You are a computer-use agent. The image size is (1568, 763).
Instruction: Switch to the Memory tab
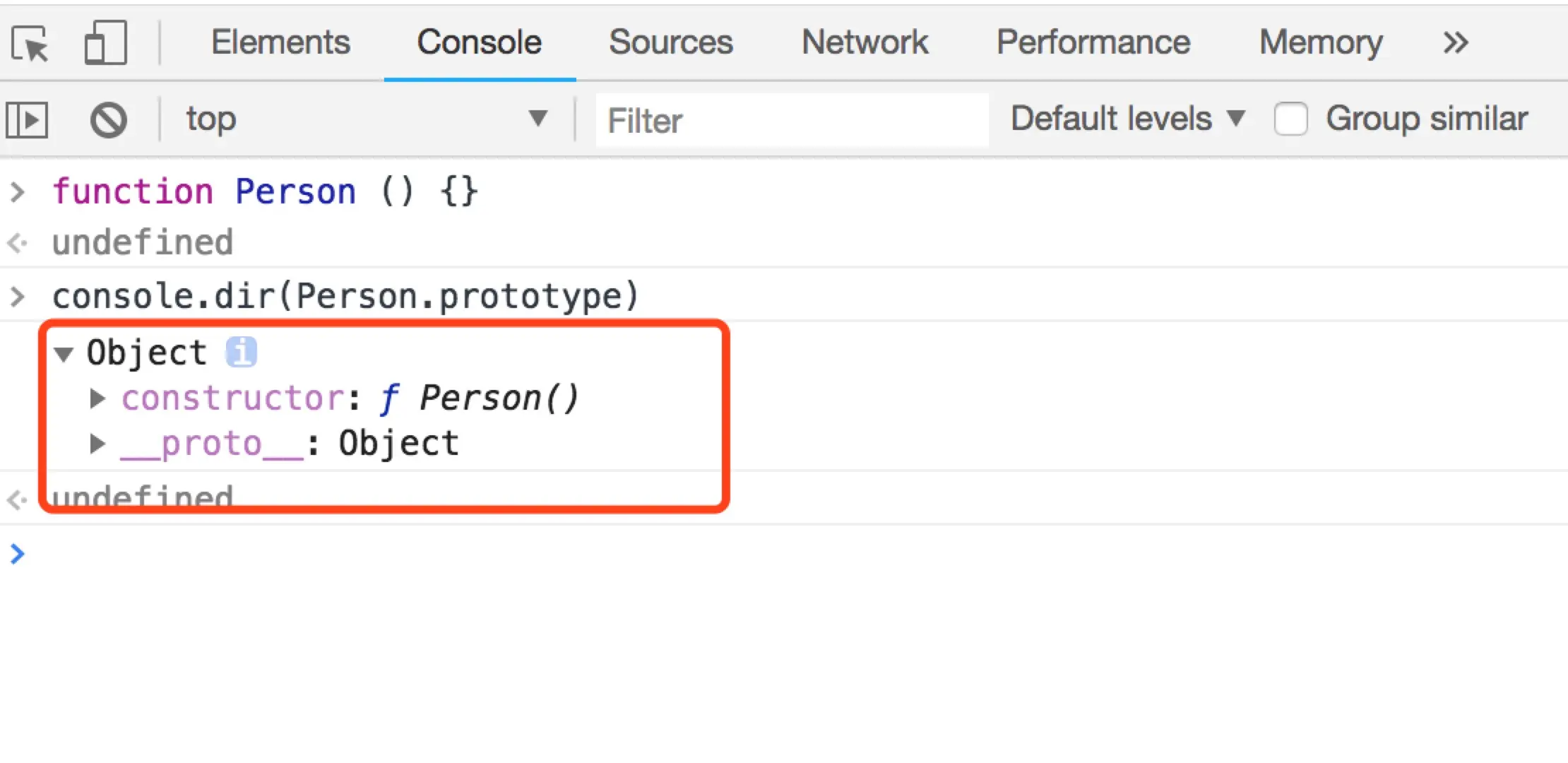pyautogui.click(x=1321, y=42)
